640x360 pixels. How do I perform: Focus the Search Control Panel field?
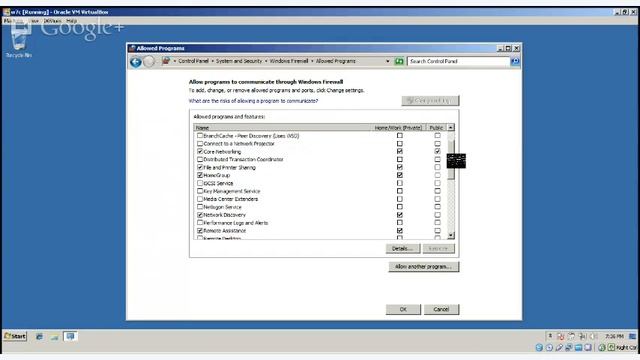[x=458, y=61]
